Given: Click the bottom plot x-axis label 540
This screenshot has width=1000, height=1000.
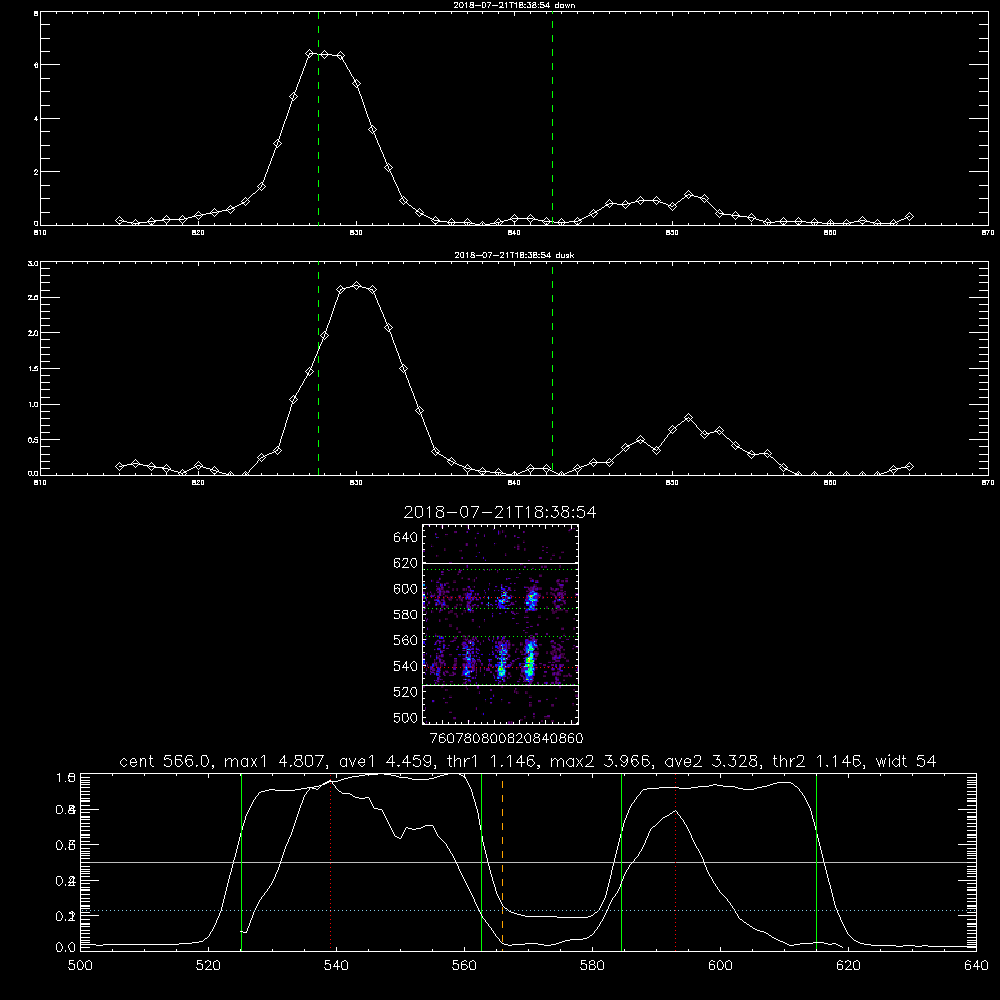Looking at the screenshot, I should [336, 966].
